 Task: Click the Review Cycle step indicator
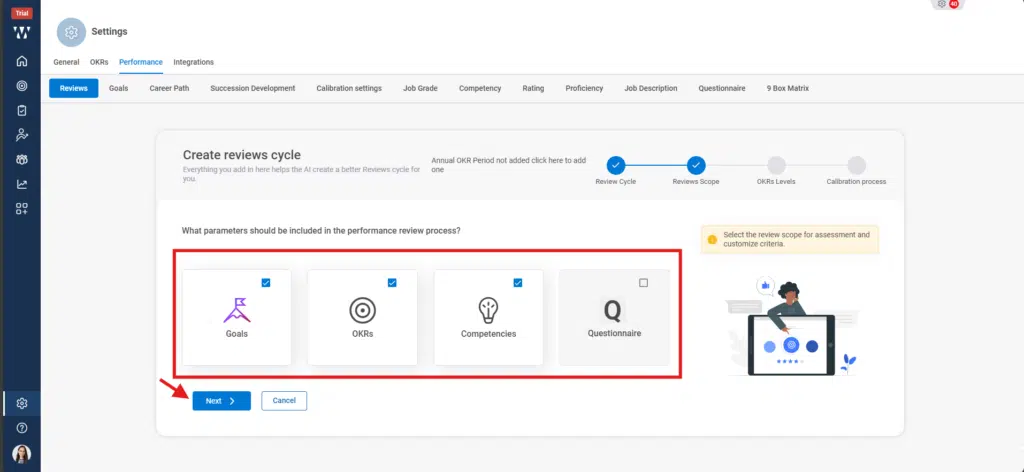616,165
